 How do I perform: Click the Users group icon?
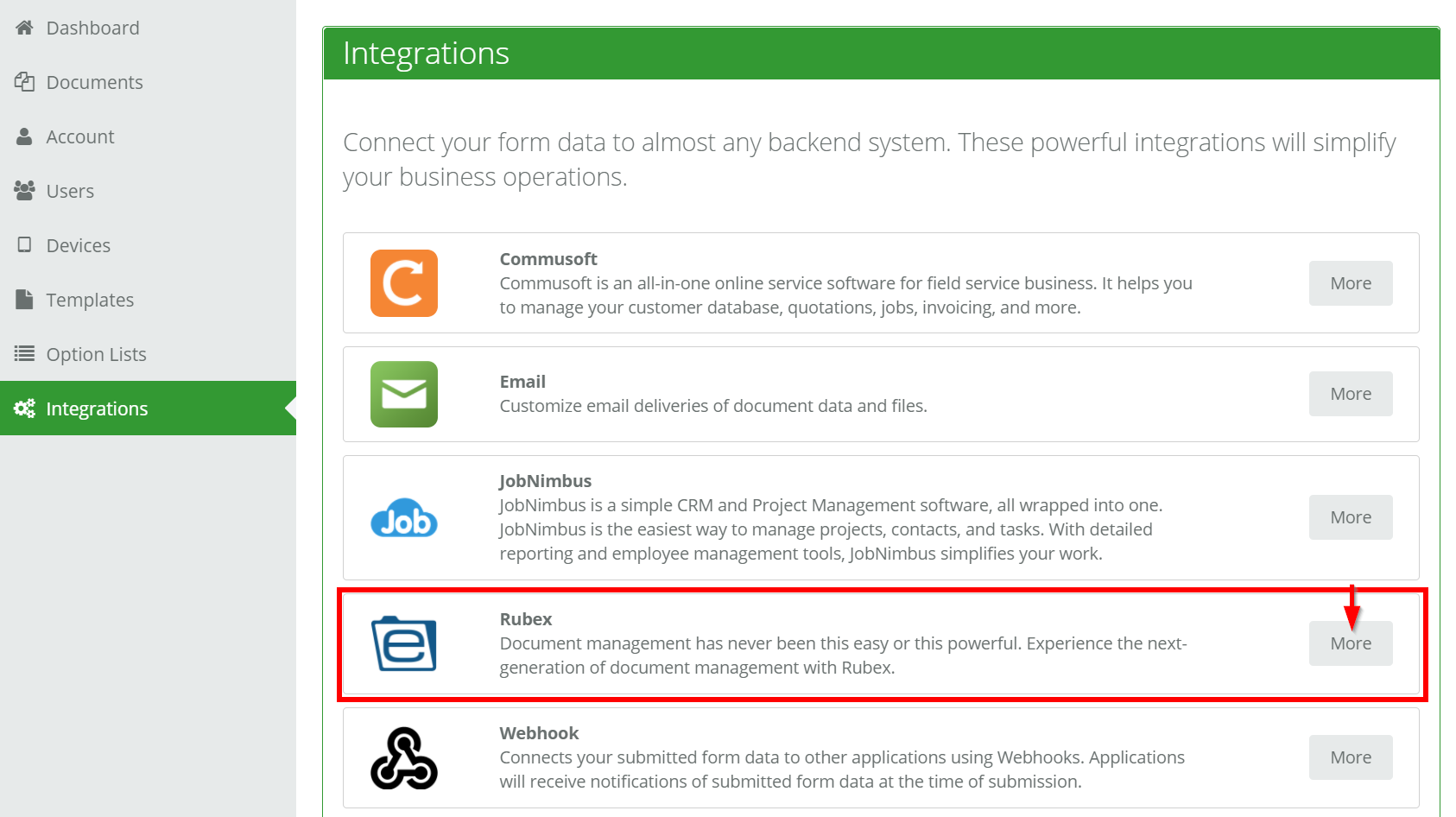pos(24,191)
